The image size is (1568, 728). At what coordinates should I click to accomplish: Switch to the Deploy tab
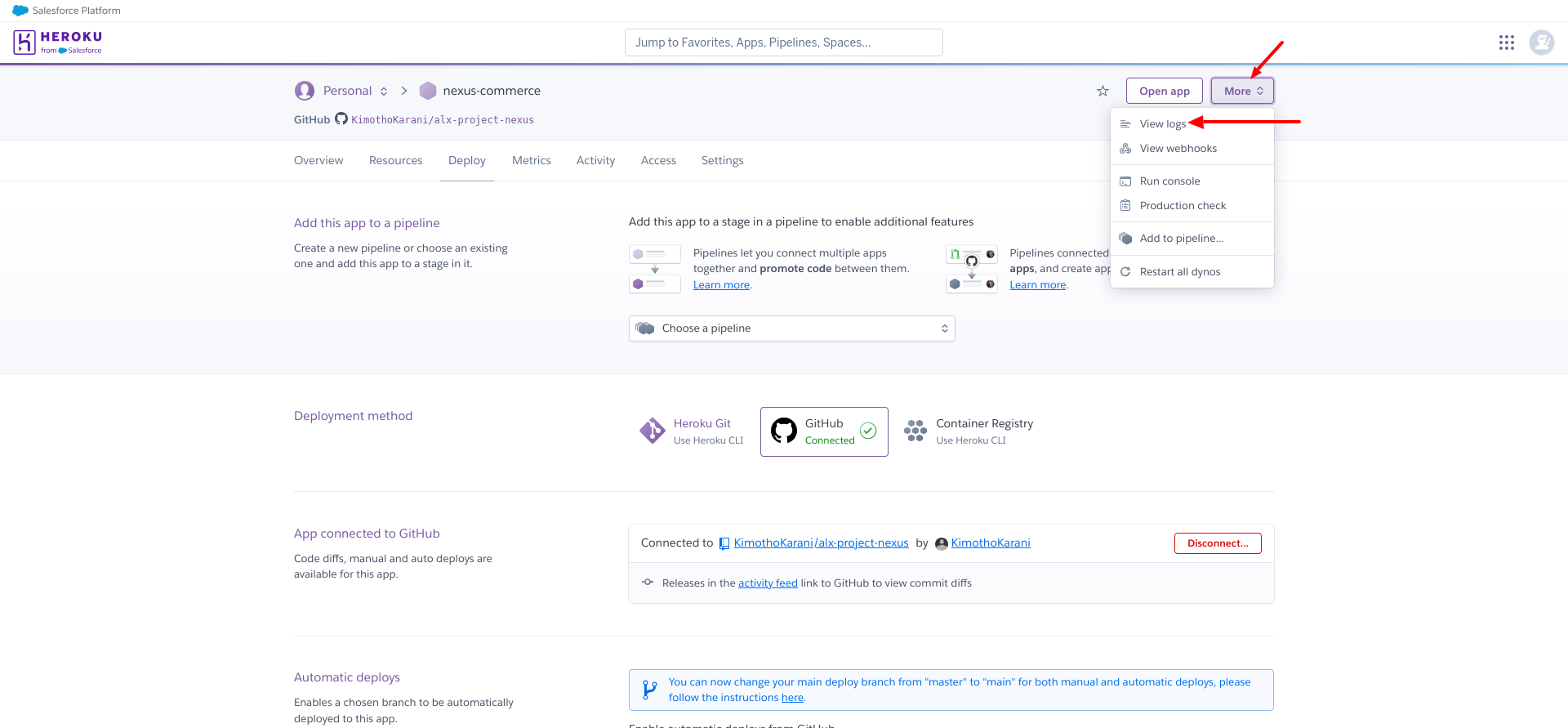(467, 160)
